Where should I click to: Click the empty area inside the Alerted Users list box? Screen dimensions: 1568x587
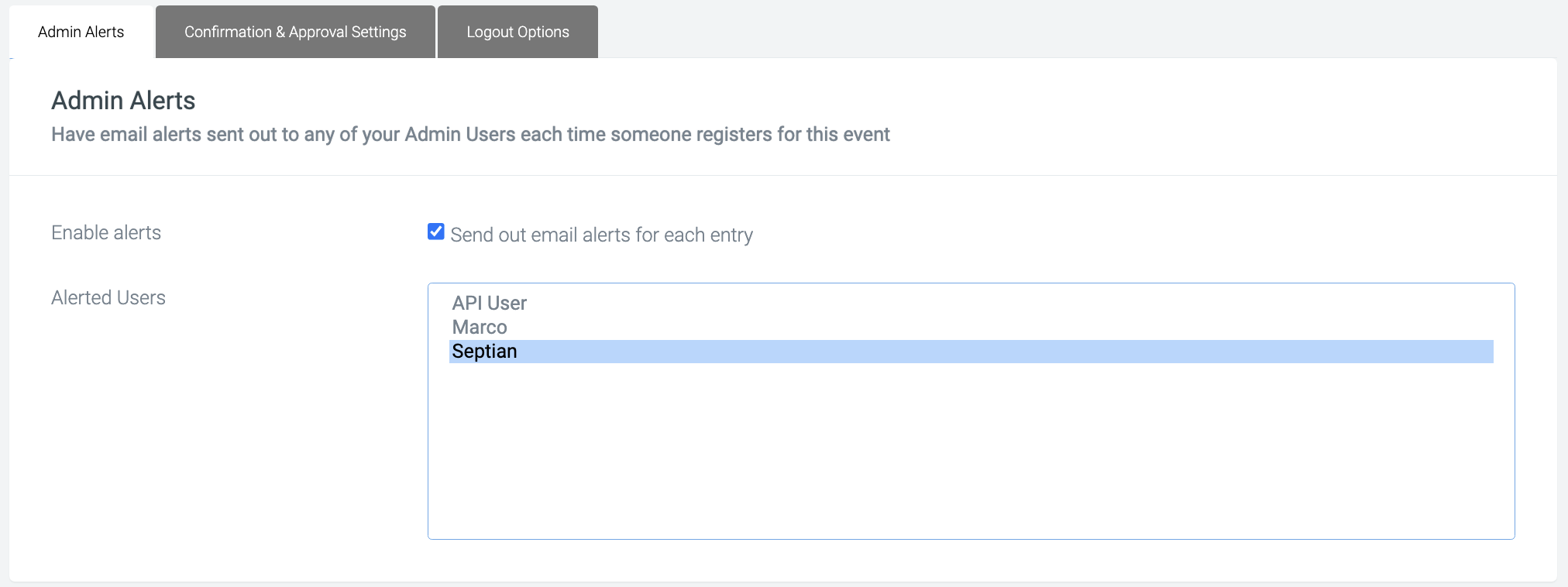point(971,449)
